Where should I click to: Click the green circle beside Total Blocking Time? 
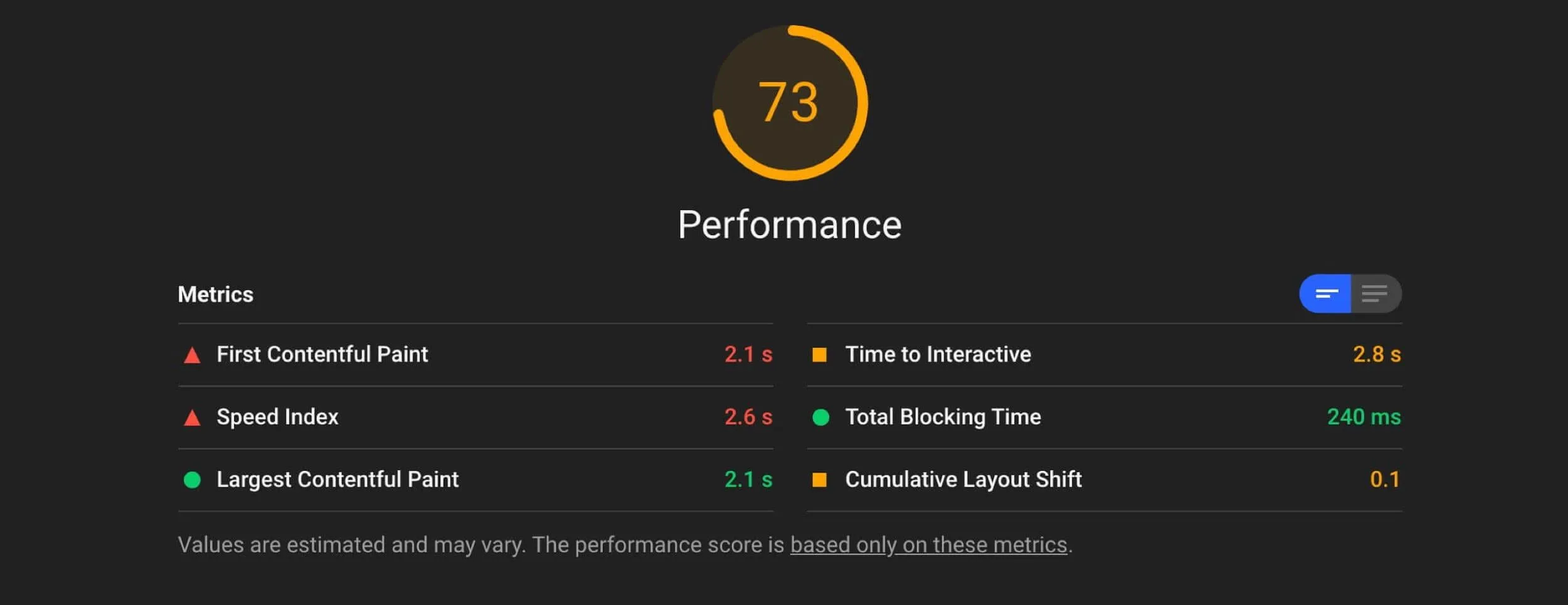[x=822, y=417]
